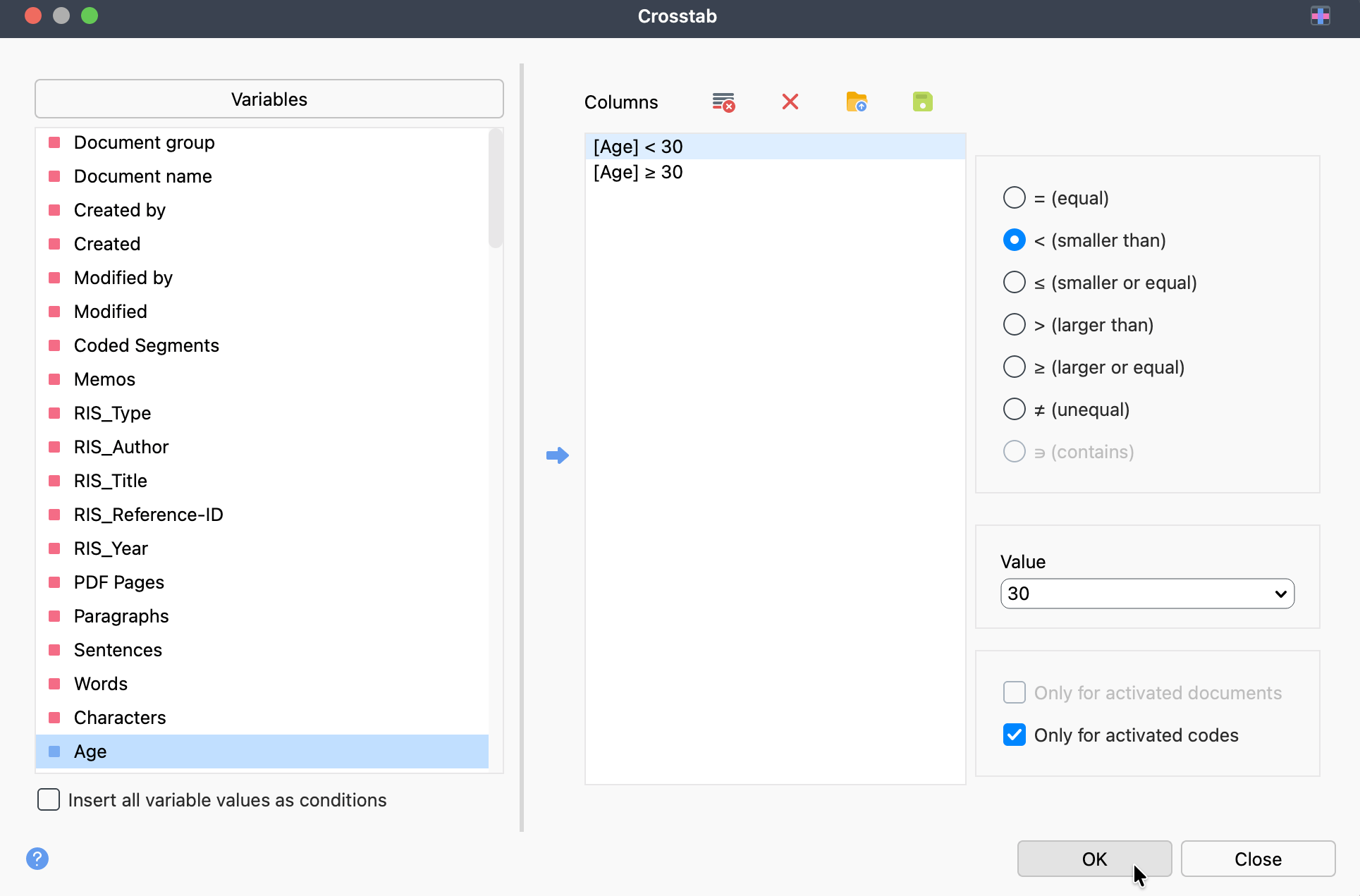Click the pink square icon next to Age
This screenshot has height=896, width=1360.
coord(55,751)
